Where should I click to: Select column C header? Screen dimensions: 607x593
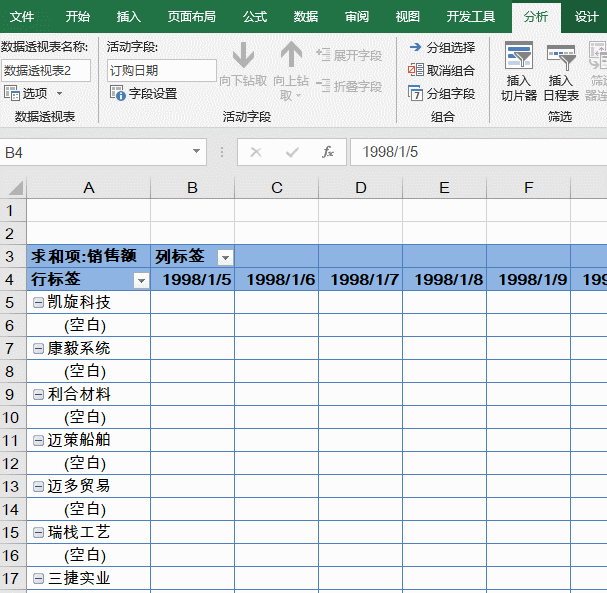click(x=276, y=188)
